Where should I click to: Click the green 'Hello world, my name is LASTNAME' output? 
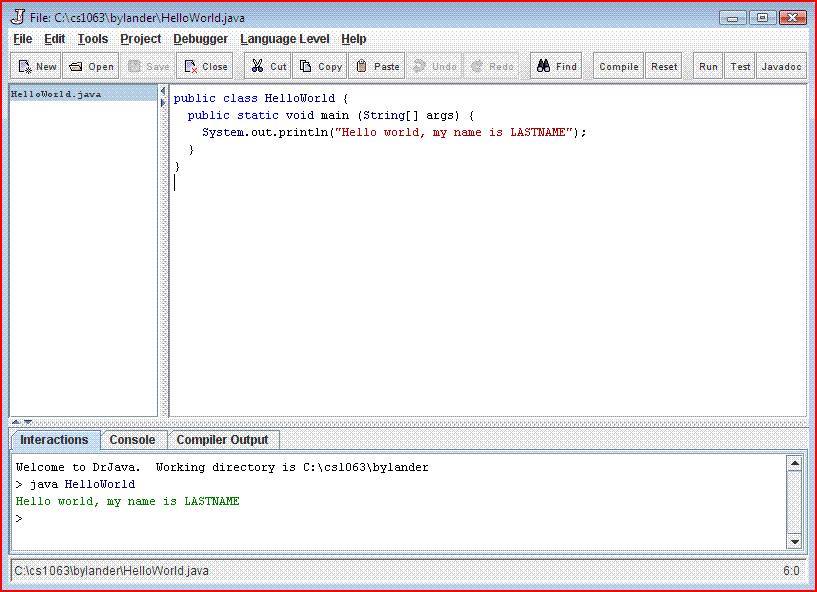click(128, 502)
